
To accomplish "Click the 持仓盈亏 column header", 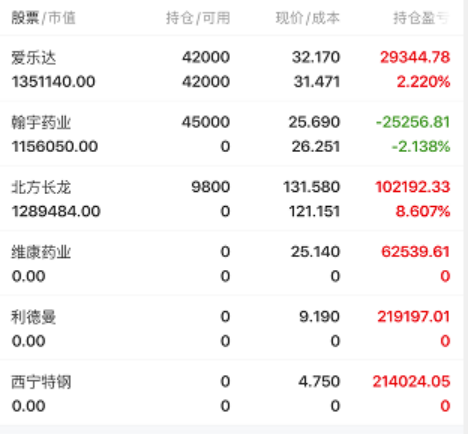I will click(422, 18).
